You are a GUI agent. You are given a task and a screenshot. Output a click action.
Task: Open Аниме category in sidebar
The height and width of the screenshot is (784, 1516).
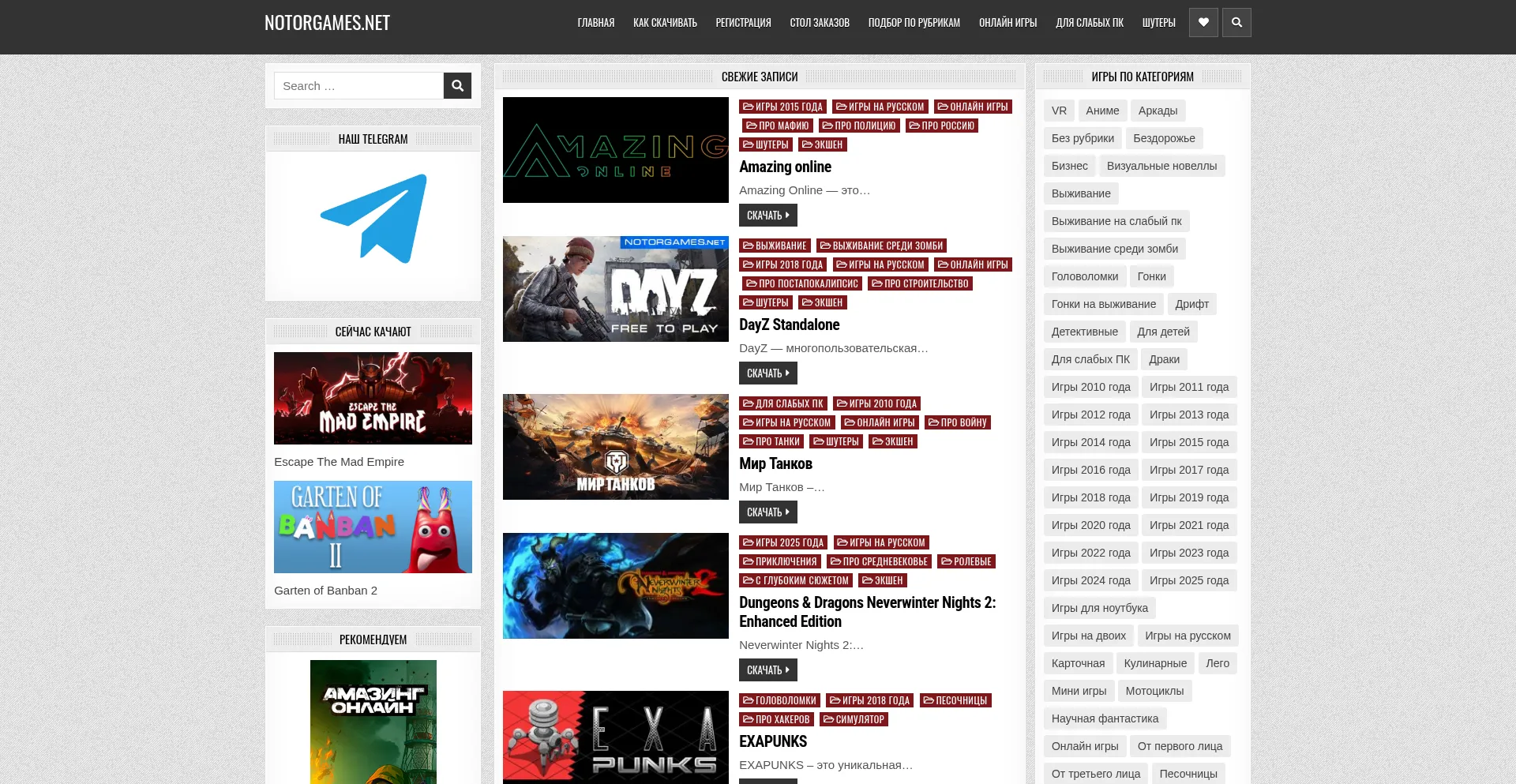[x=1102, y=111]
